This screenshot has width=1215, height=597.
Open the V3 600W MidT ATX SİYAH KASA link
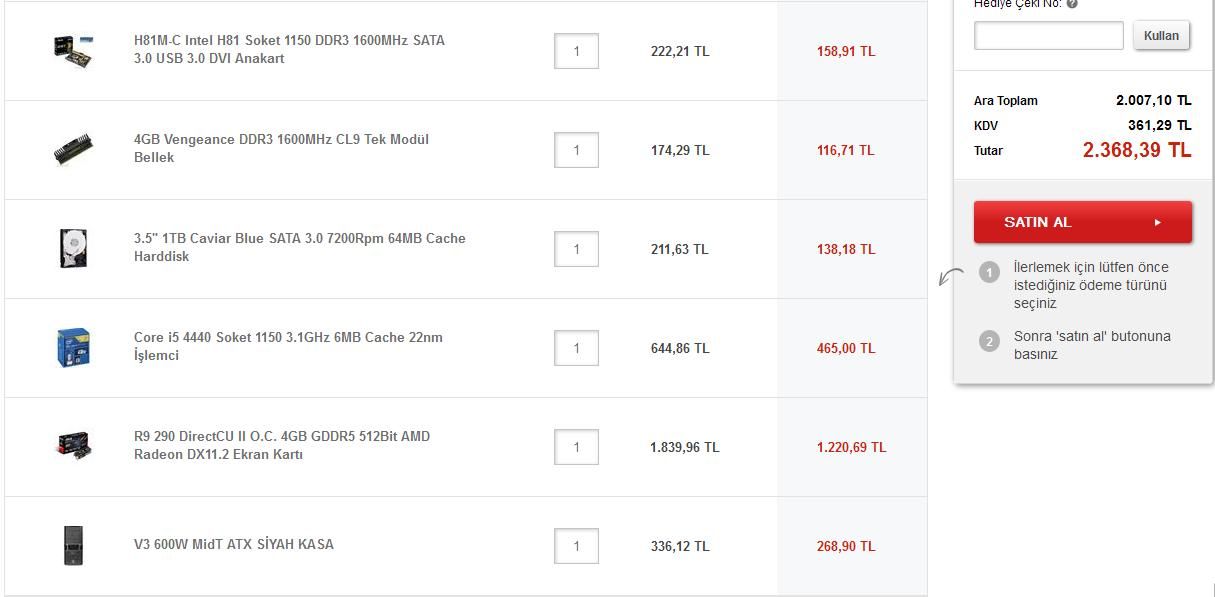coord(234,545)
